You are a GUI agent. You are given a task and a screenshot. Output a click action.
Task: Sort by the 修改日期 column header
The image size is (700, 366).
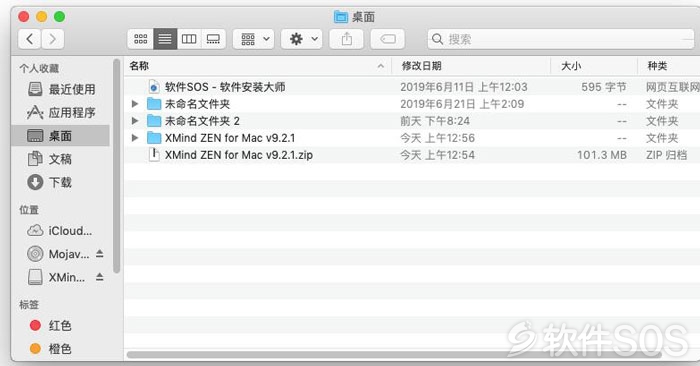point(471,66)
